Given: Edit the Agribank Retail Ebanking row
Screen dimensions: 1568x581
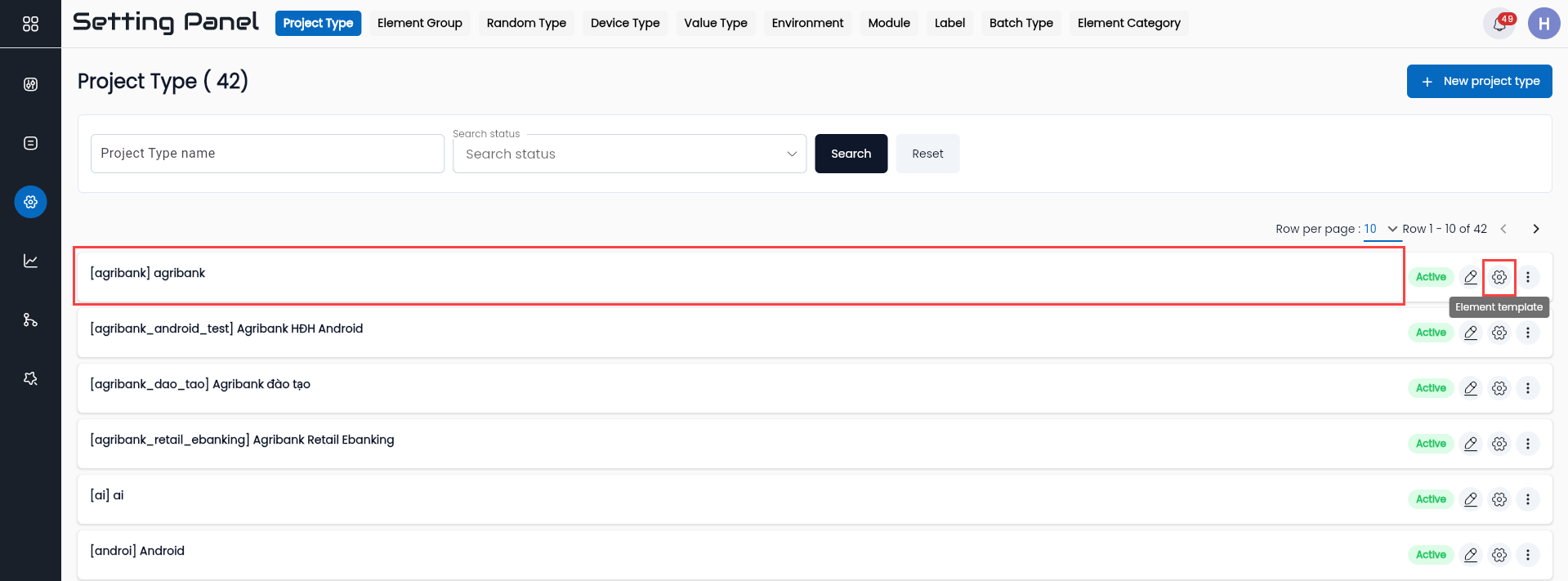Looking at the screenshot, I should [x=1471, y=444].
